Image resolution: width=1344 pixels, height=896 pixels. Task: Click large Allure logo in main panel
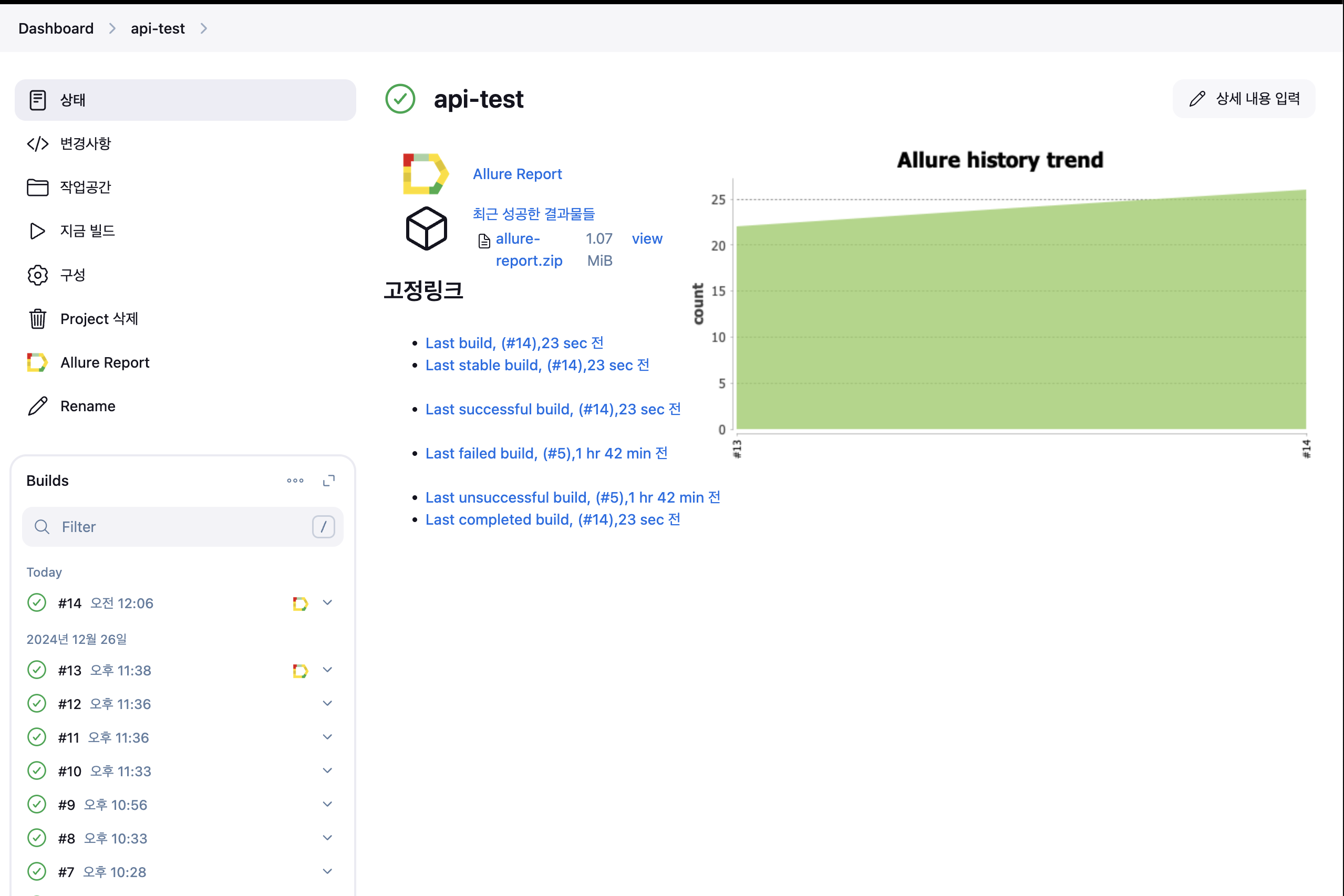426,174
